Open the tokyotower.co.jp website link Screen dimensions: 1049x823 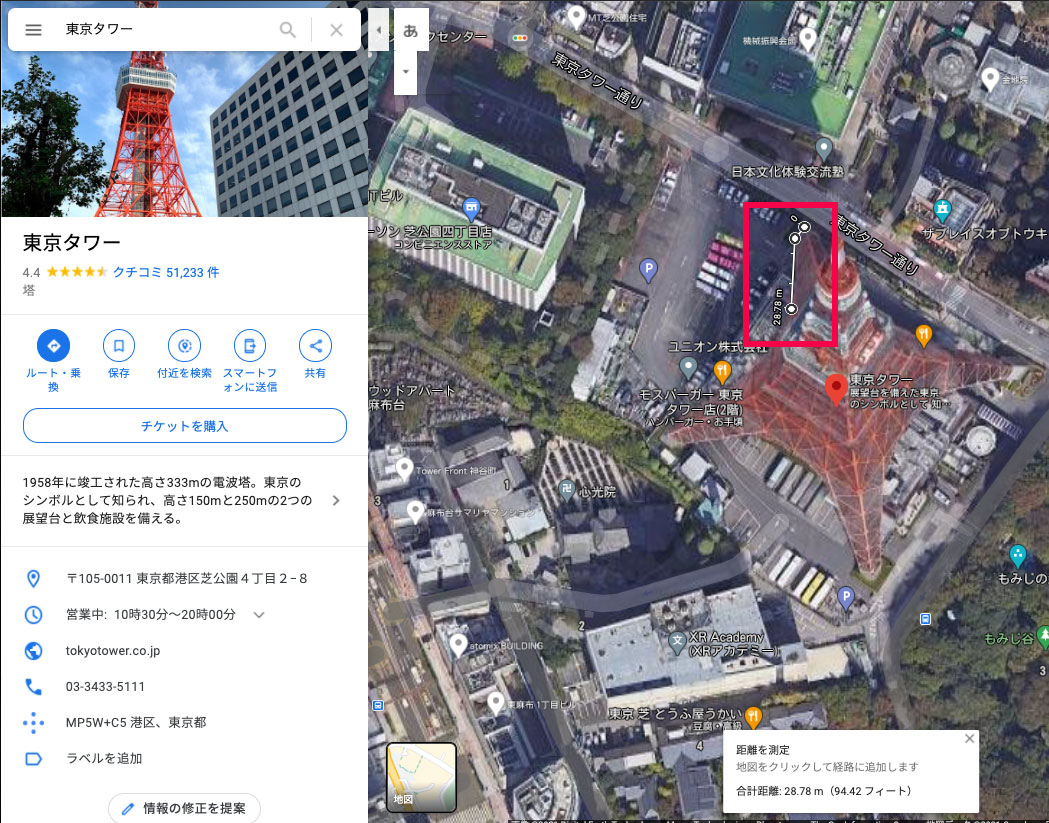point(113,650)
